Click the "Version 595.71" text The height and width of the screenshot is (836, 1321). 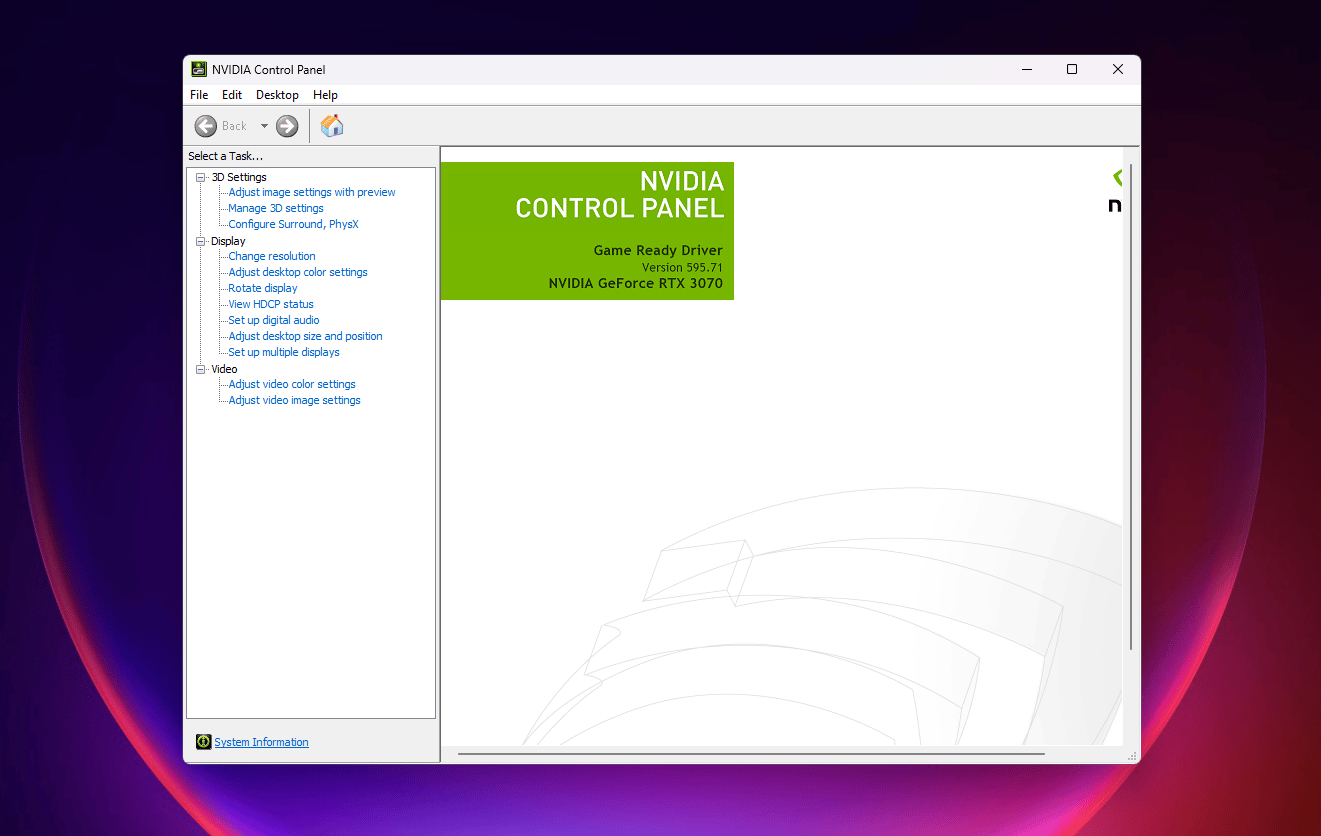click(682, 268)
